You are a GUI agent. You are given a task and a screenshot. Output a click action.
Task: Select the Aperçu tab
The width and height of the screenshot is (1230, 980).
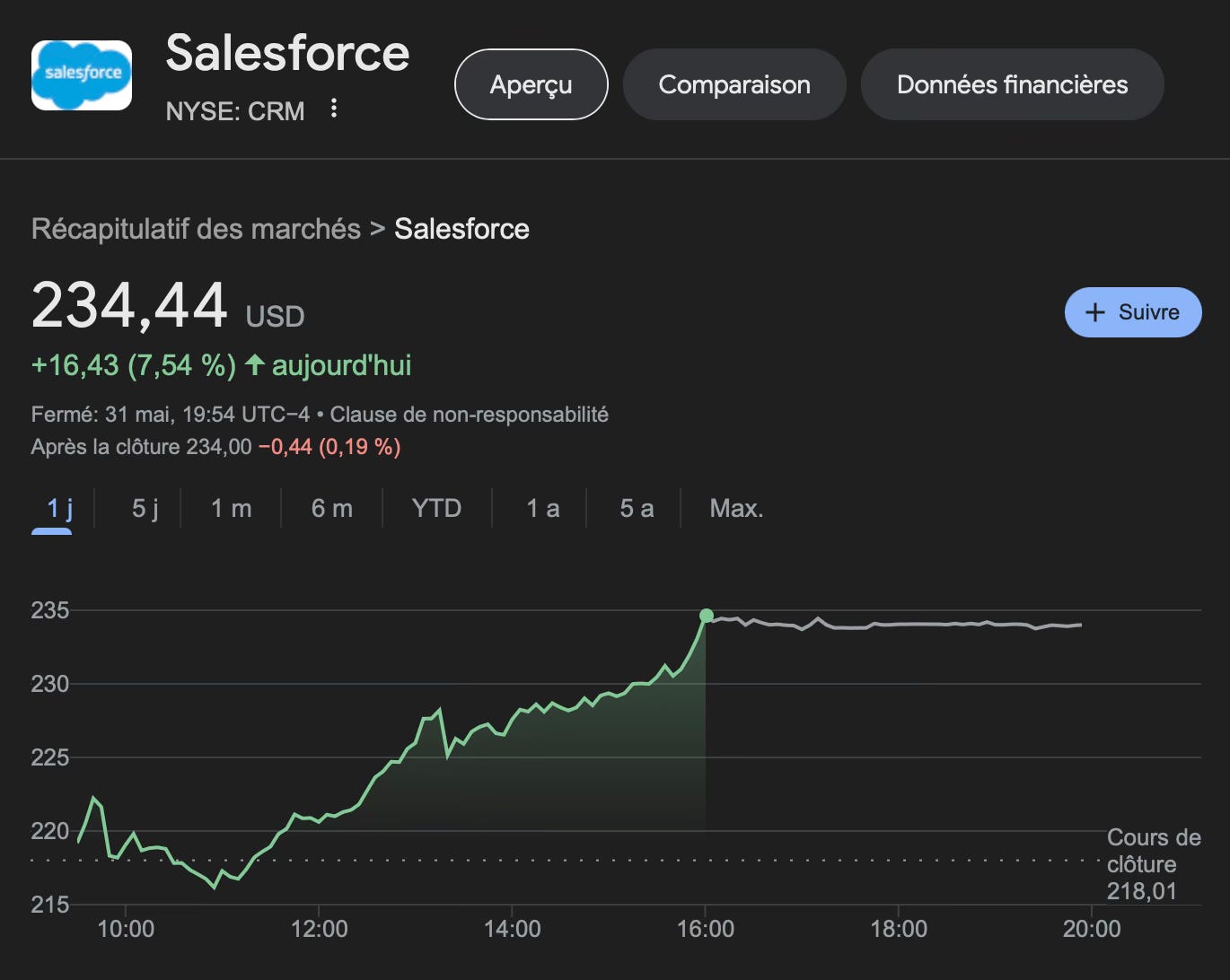[532, 84]
